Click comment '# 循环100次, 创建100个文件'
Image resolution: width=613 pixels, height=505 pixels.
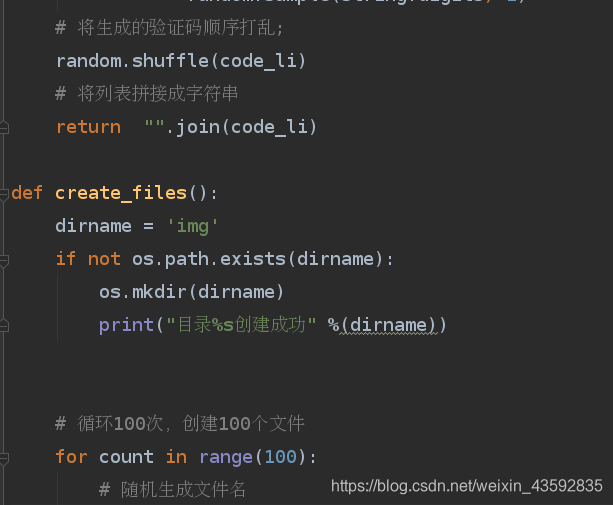pos(180,424)
